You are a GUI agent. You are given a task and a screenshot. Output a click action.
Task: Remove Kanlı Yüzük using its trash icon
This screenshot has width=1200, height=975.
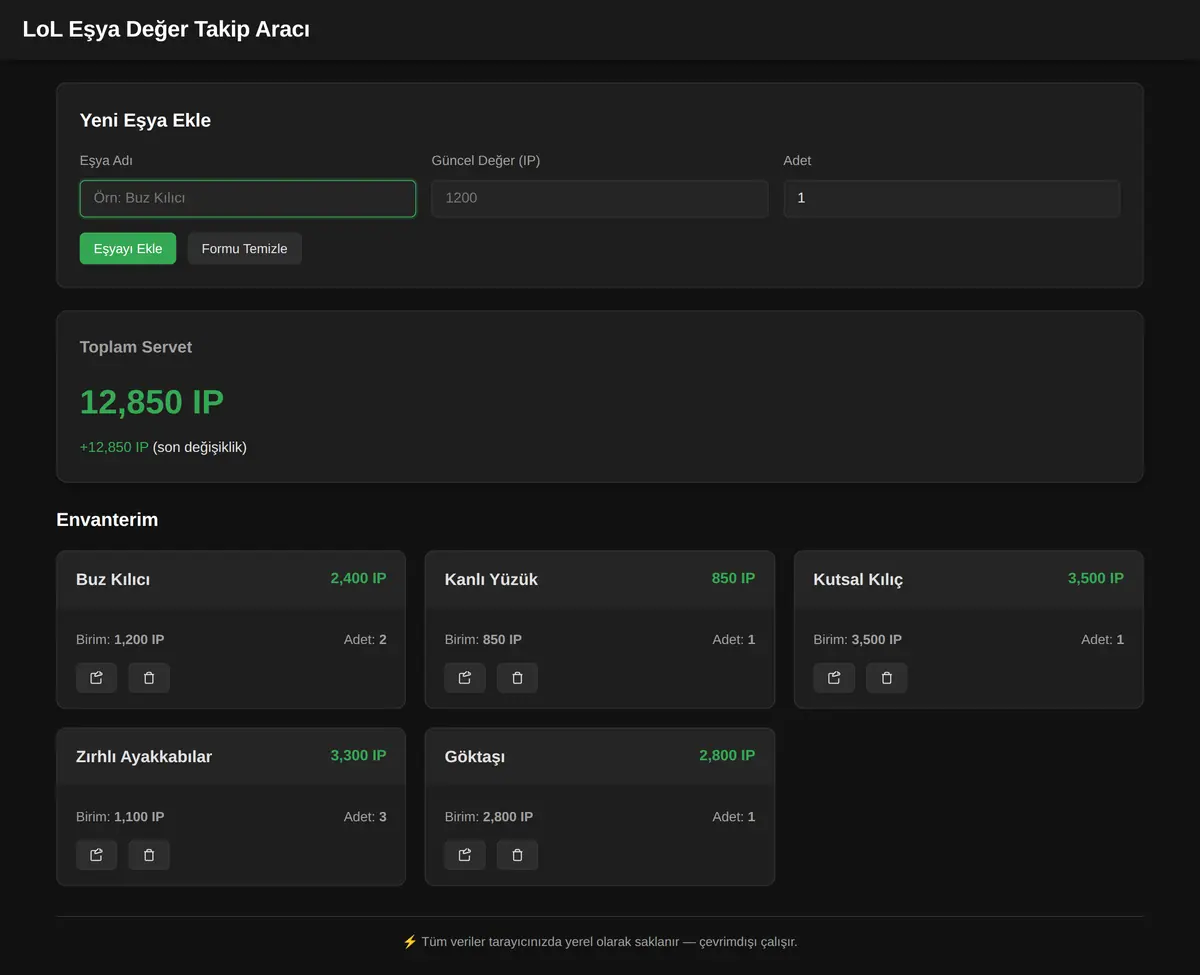(x=517, y=678)
